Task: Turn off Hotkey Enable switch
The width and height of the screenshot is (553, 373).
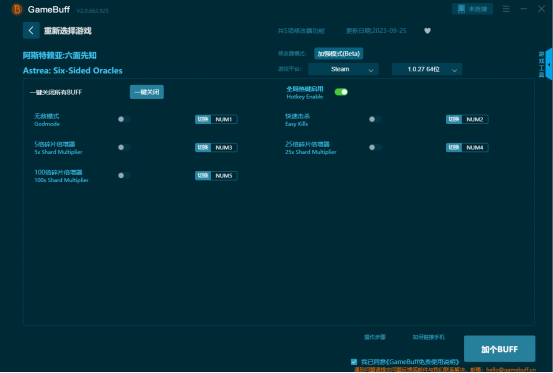Action: pyautogui.click(x=341, y=92)
